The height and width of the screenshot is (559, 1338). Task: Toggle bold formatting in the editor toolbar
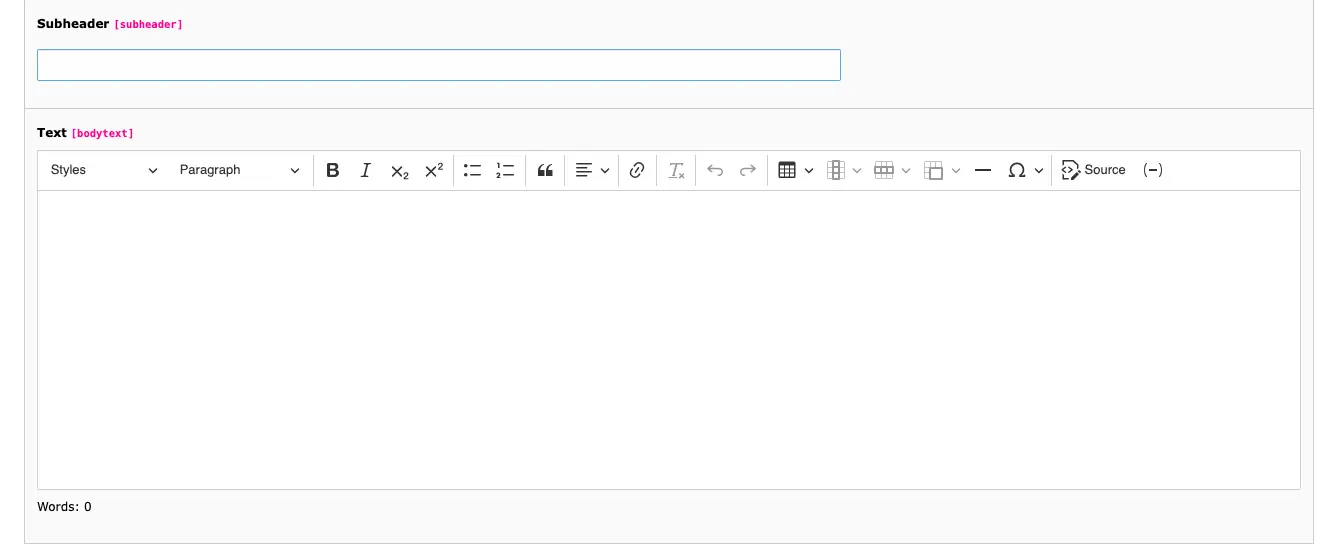click(x=333, y=170)
